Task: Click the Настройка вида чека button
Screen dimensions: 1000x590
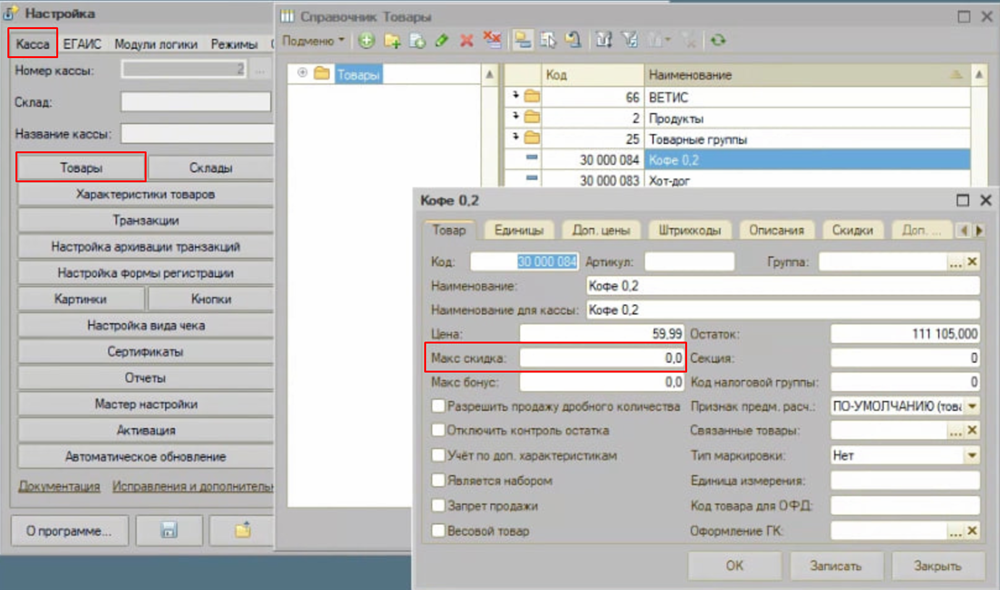Action: tap(145, 325)
